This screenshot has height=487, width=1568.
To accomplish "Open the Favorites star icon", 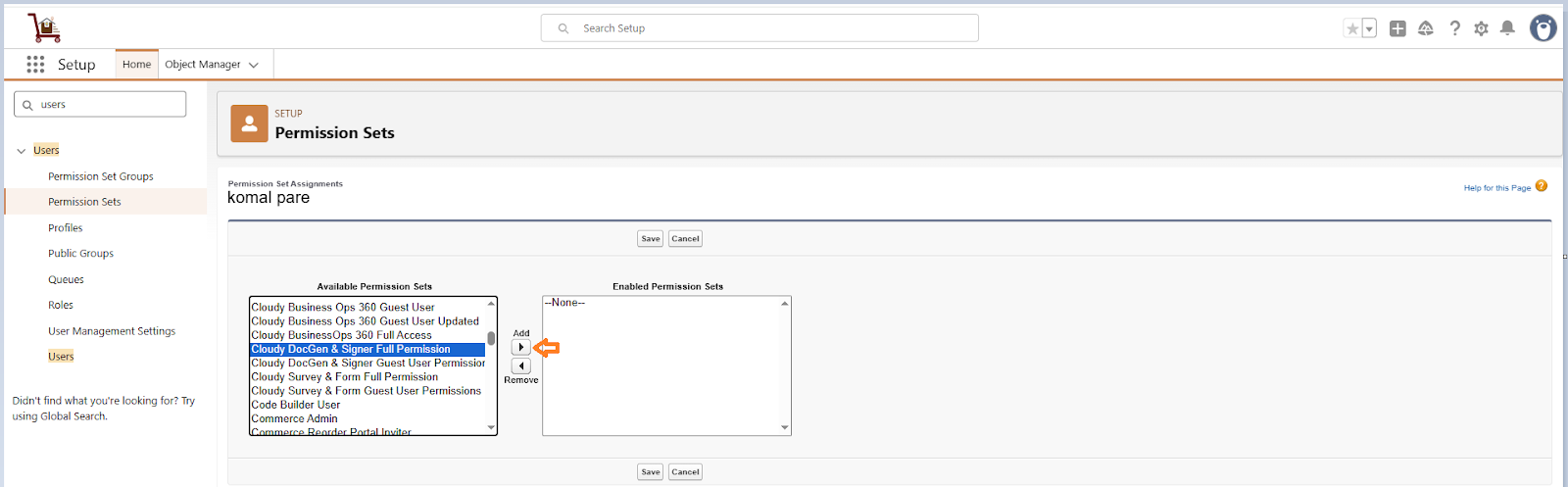I will [1352, 28].
